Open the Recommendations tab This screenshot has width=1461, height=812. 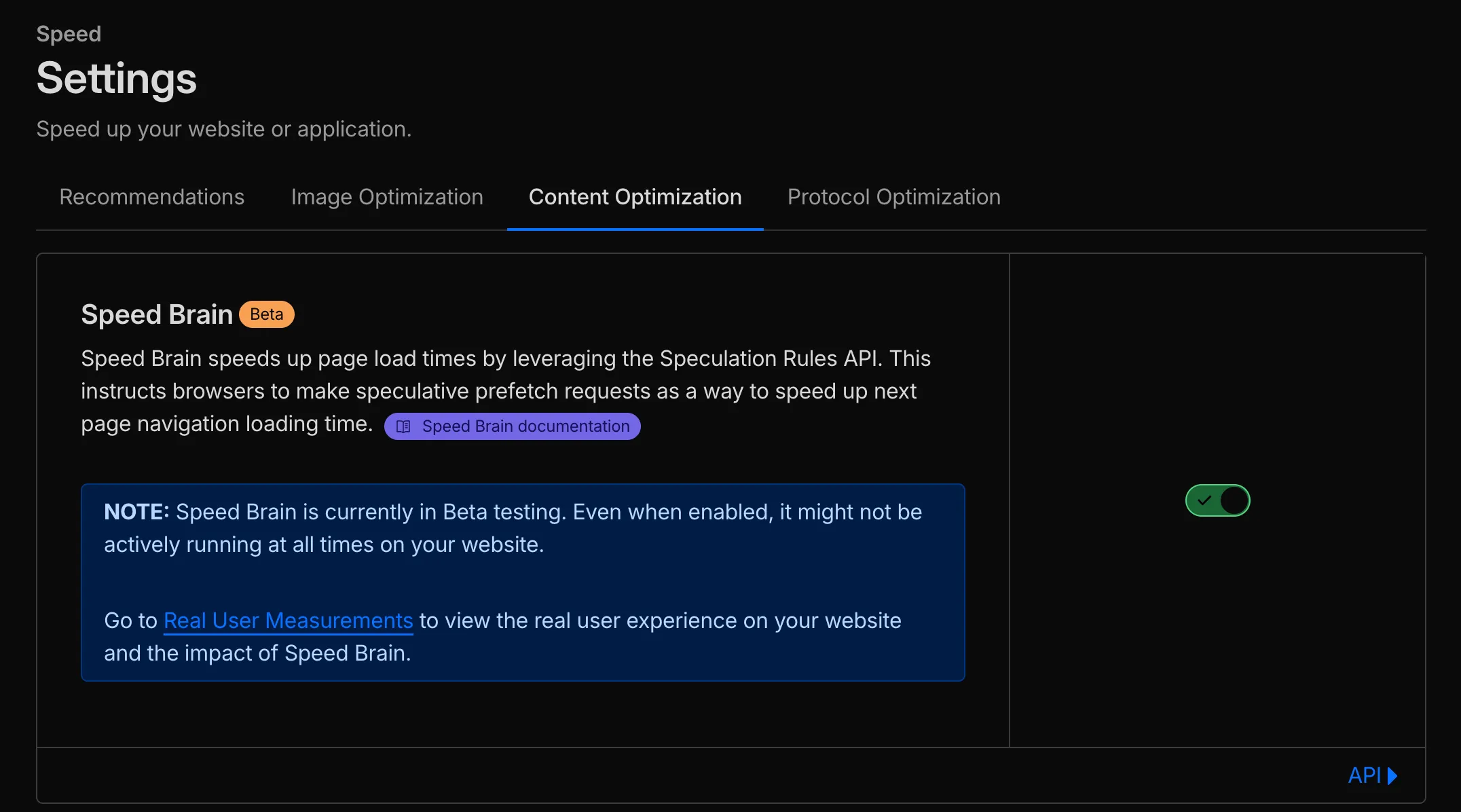click(x=151, y=197)
